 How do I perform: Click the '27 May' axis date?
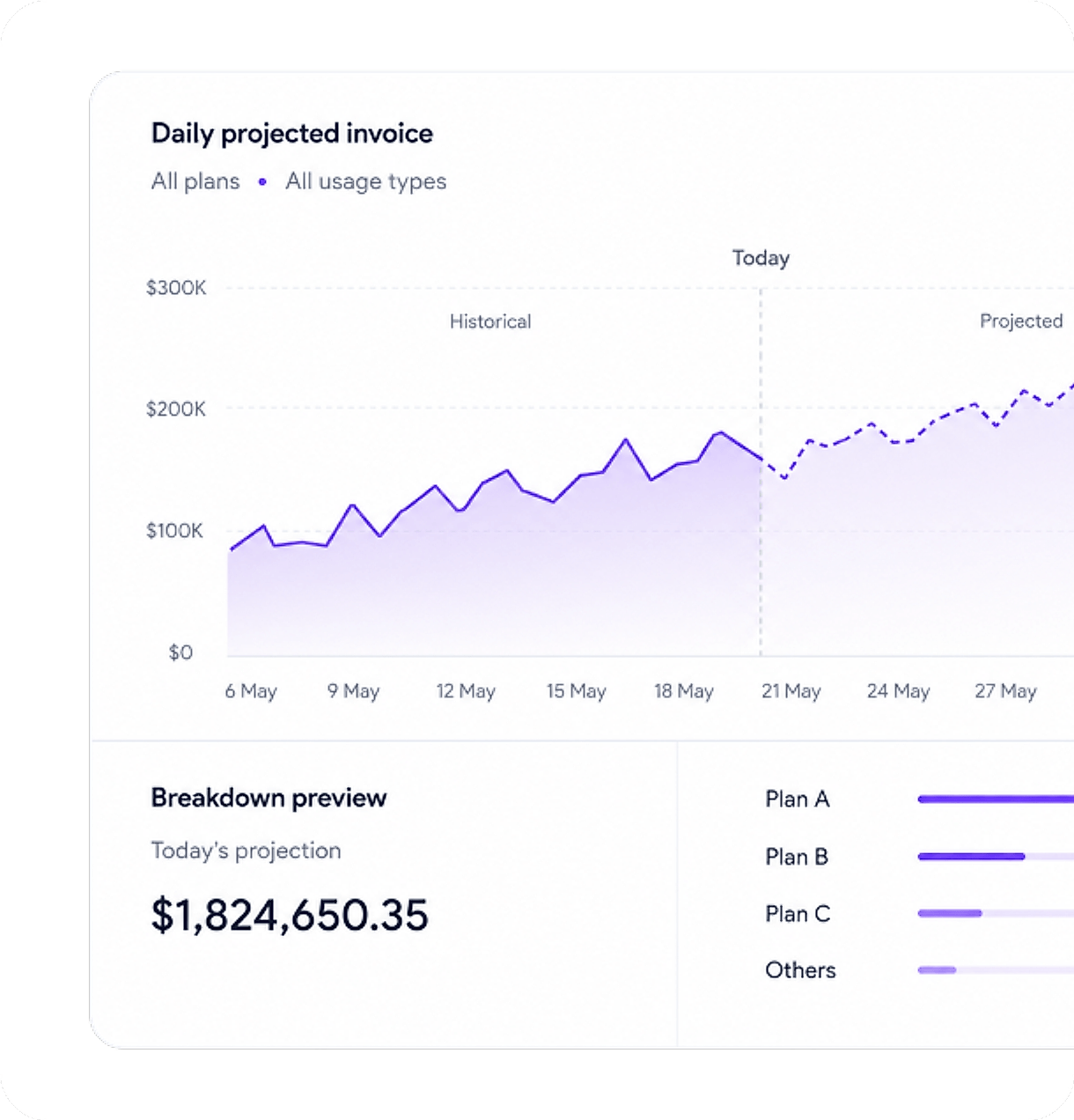tap(1005, 691)
